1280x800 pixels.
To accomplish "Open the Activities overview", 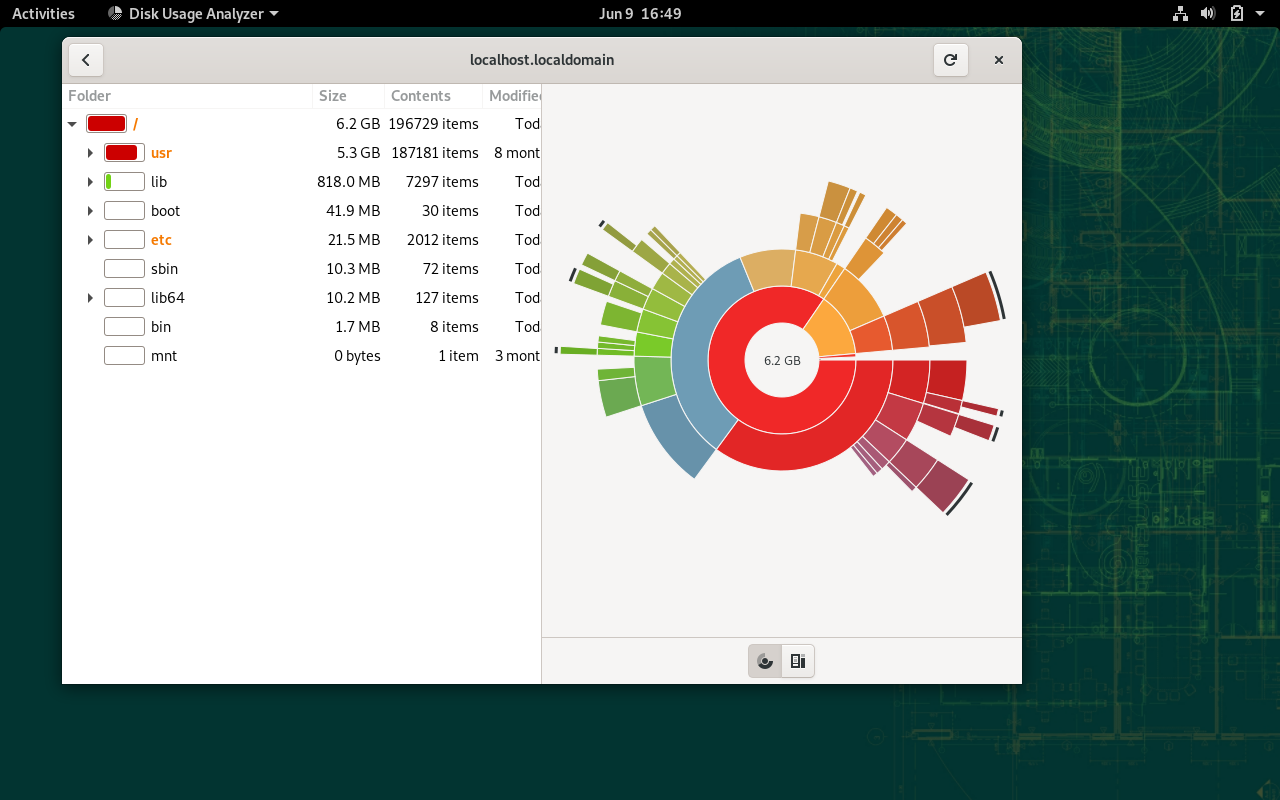I will click(x=43, y=14).
